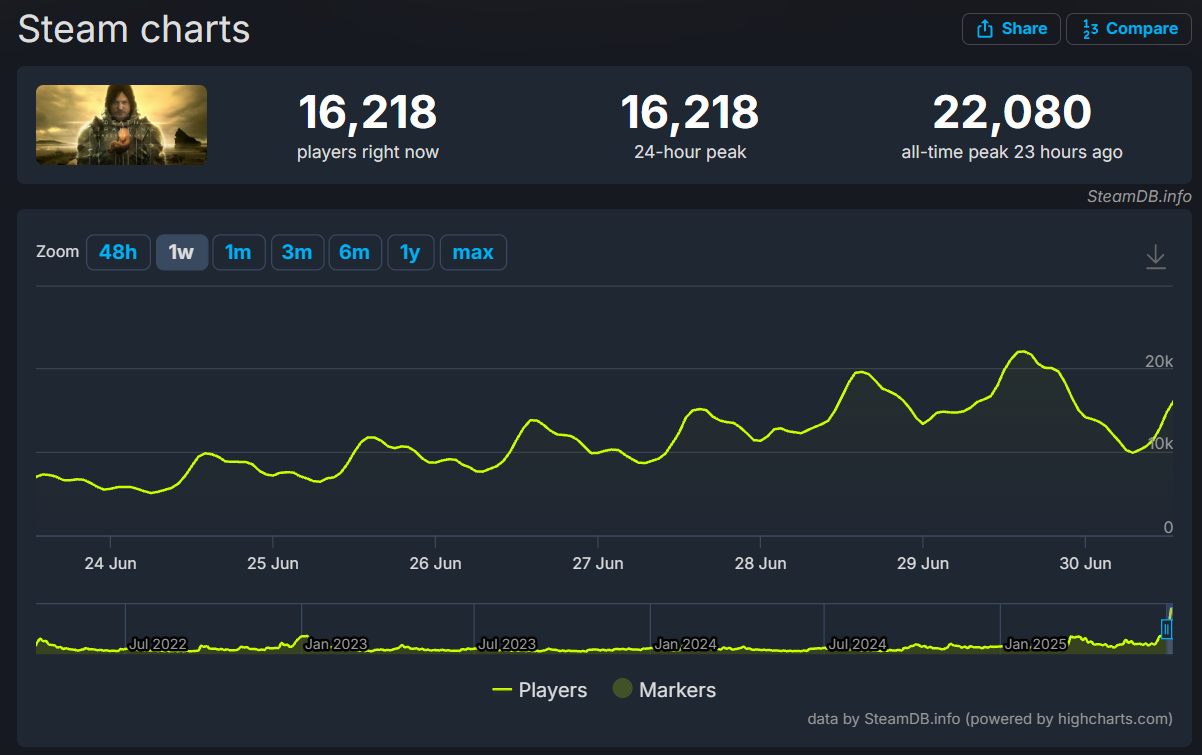Toggle the Players legend series
The width and height of the screenshot is (1202, 755).
point(539,690)
